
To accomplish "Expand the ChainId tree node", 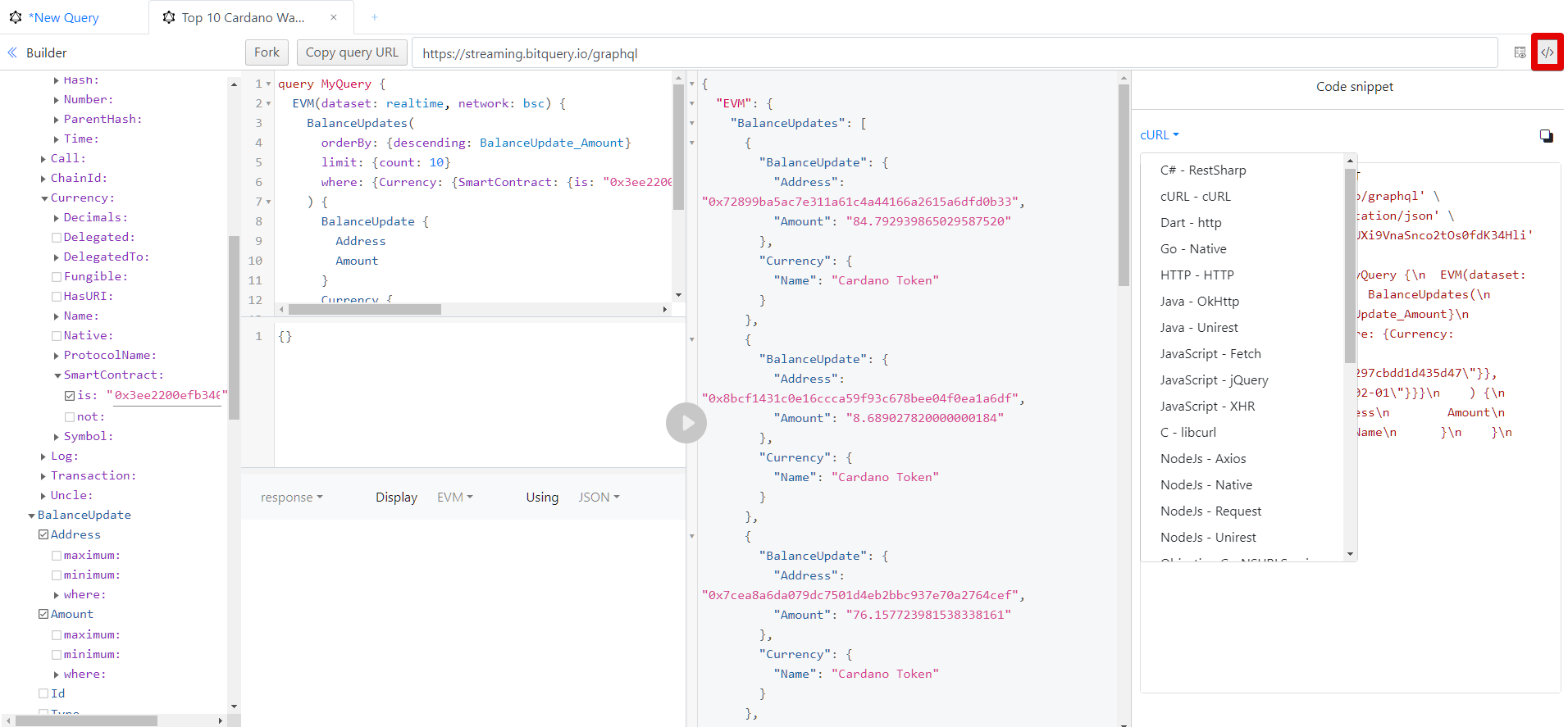I will coord(43,179).
